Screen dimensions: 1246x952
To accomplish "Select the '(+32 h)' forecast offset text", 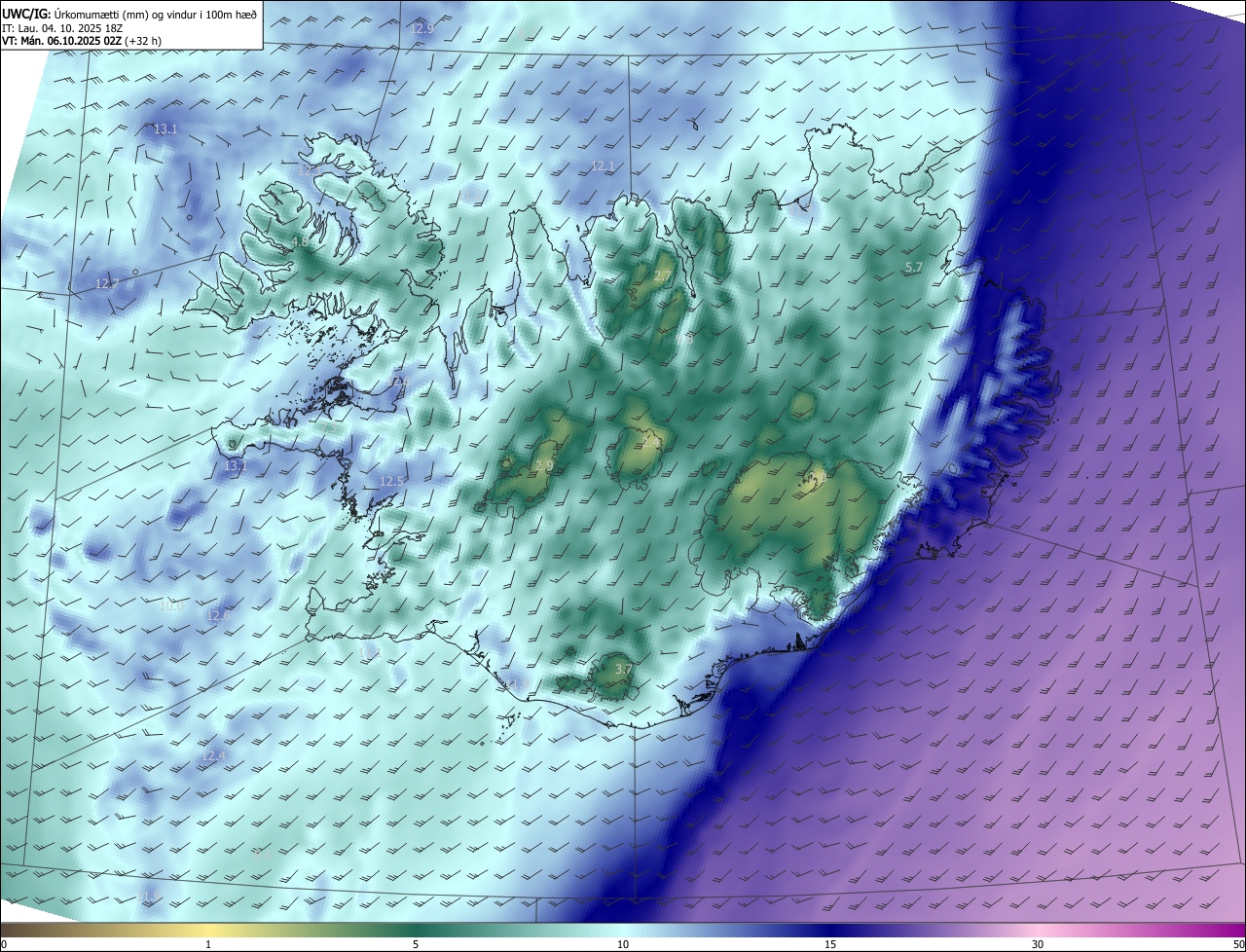I will point(144,41).
